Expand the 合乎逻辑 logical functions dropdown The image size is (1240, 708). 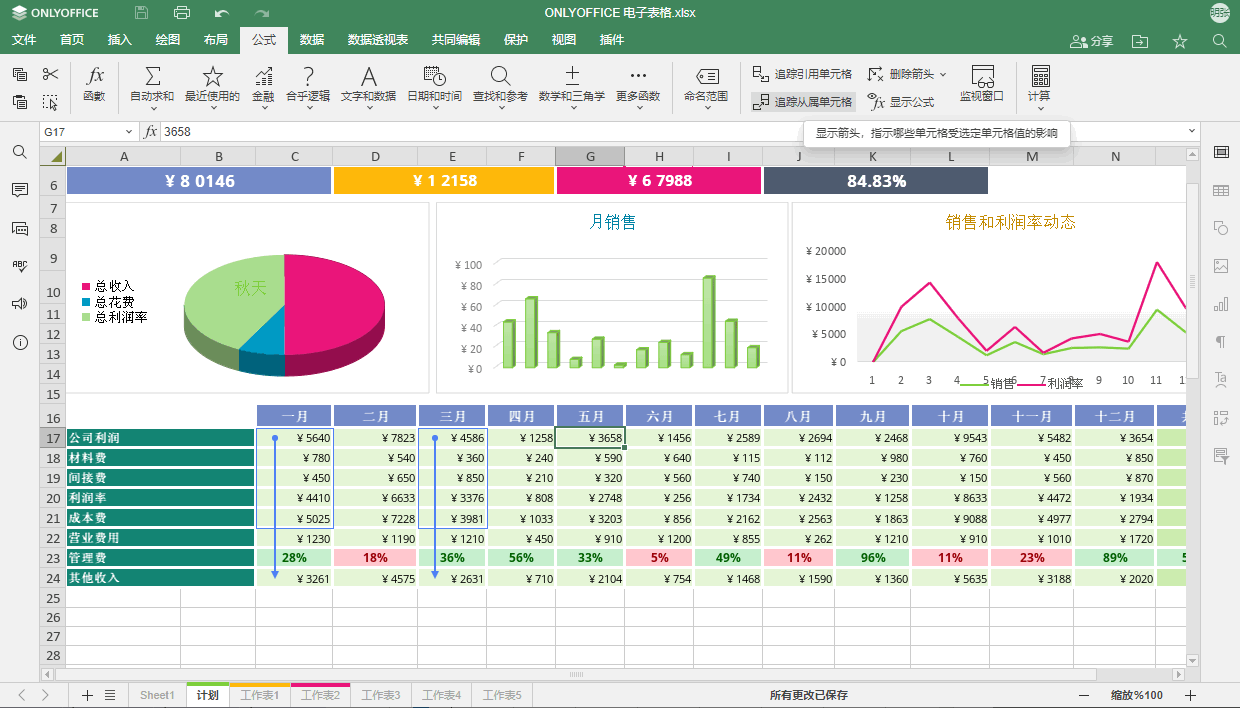pos(308,109)
